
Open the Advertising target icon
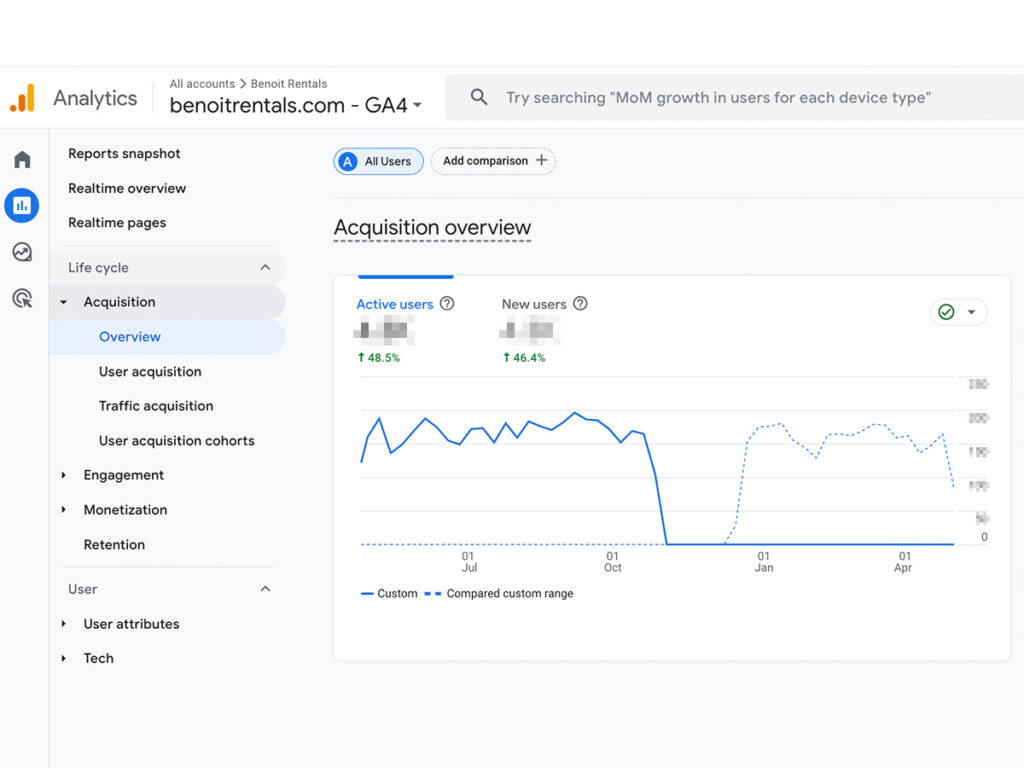[22, 298]
